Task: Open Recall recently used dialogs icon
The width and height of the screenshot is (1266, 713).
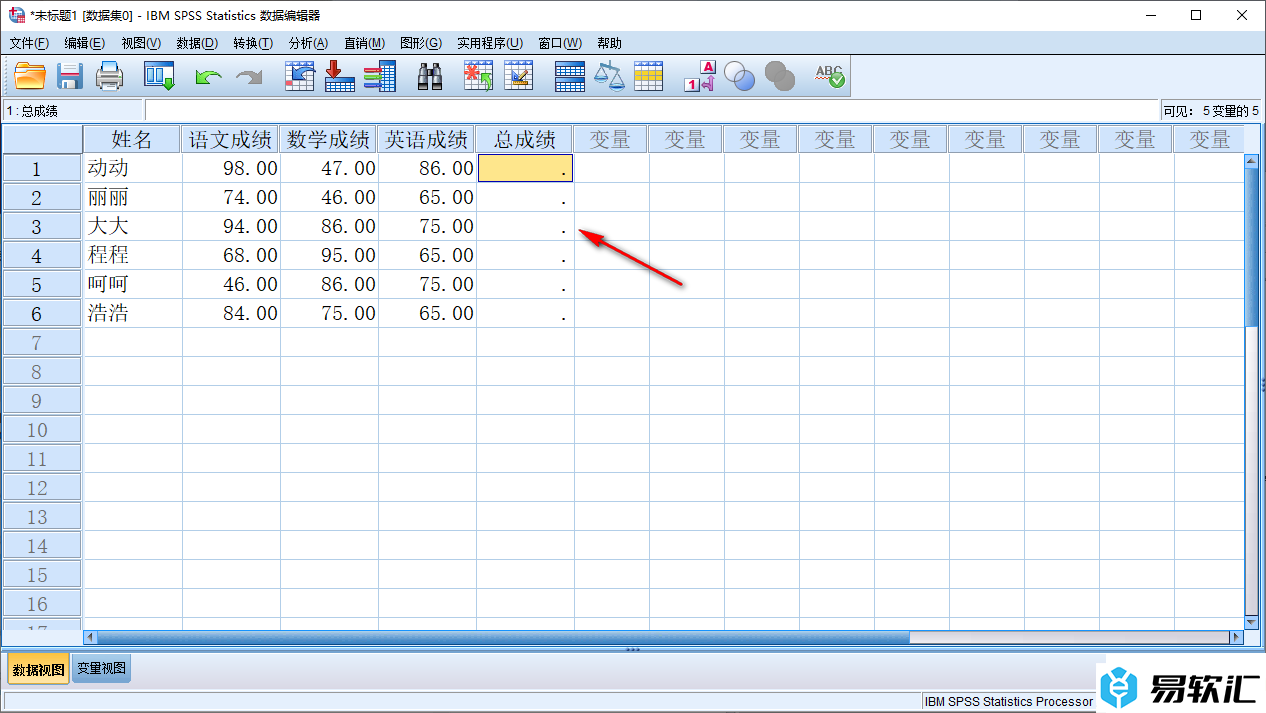Action: point(159,76)
